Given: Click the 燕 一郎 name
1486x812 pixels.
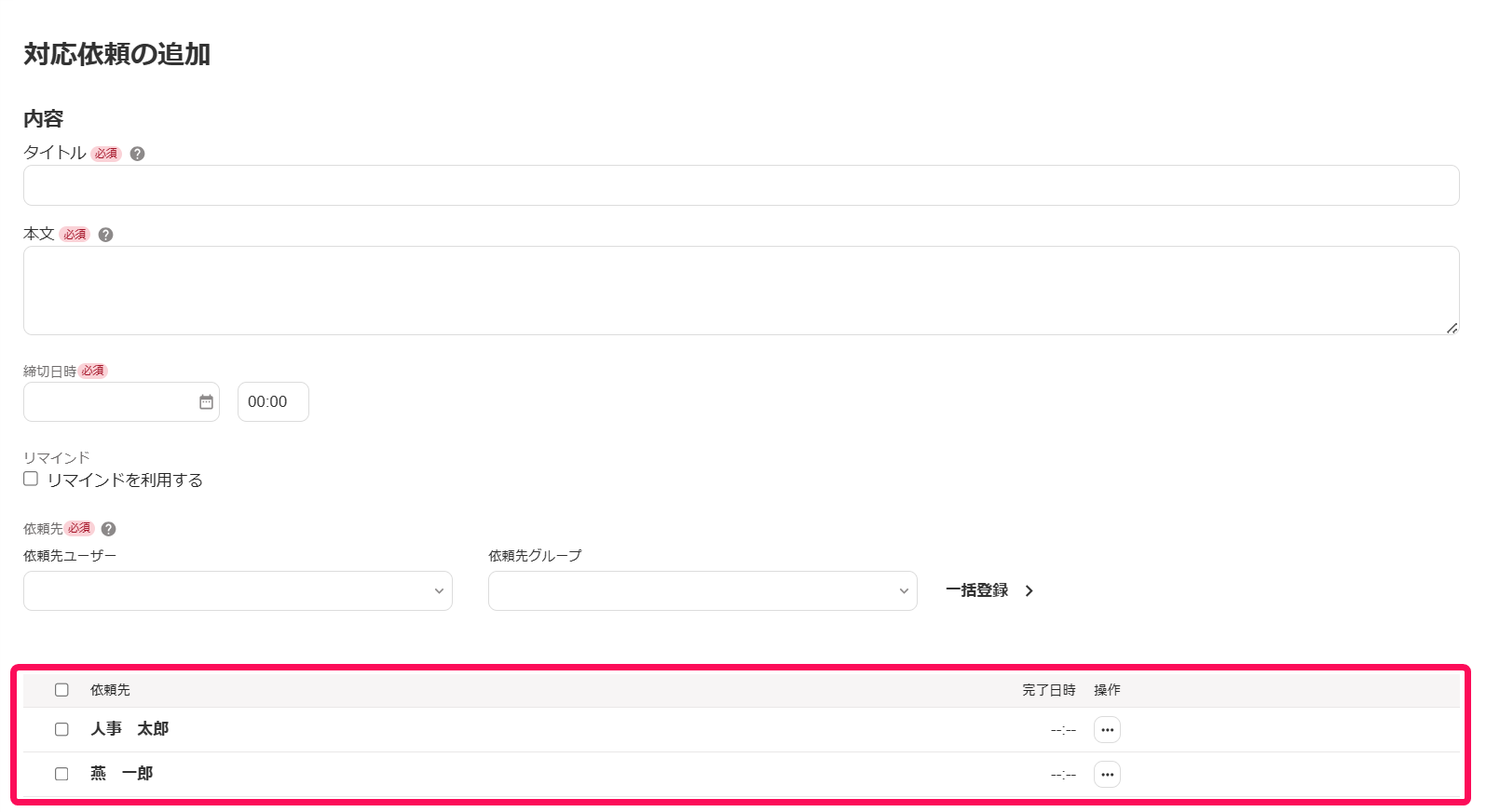Looking at the screenshot, I should [121, 774].
